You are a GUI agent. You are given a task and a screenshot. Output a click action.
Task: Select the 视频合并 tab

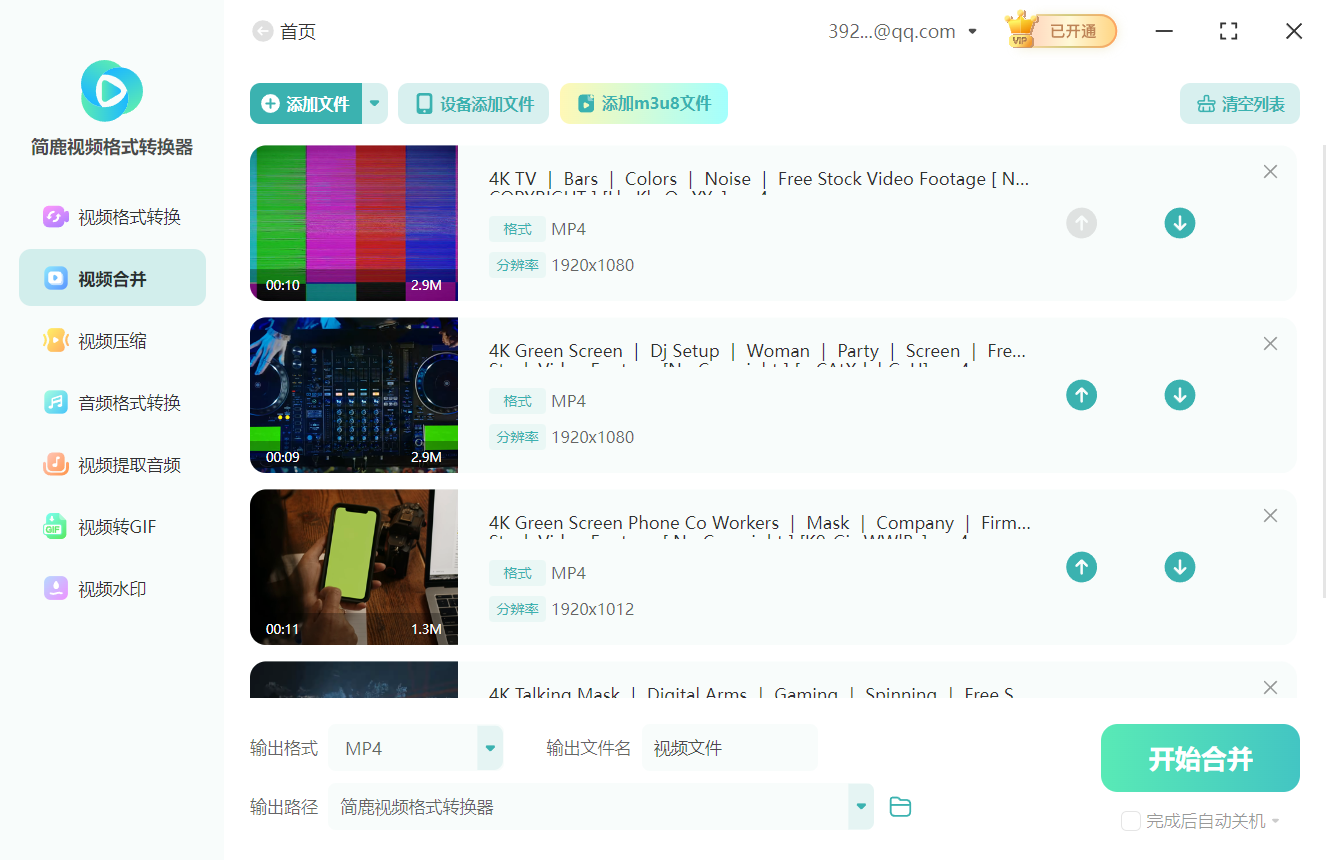point(112,278)
